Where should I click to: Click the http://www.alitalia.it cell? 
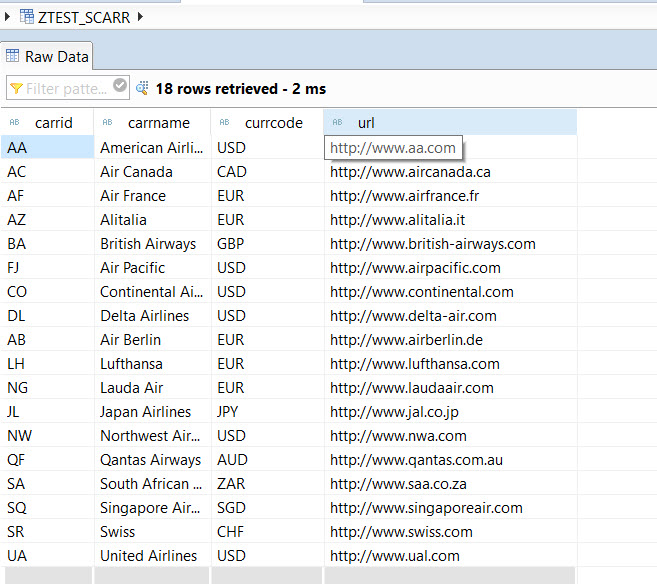pyautogui.click(x=450, y=220)
